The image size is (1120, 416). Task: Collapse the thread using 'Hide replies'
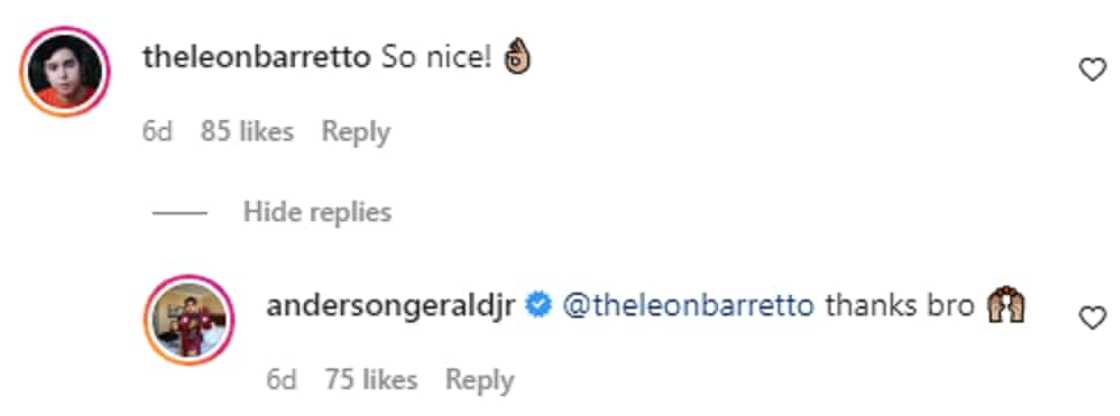click(317, 212)
